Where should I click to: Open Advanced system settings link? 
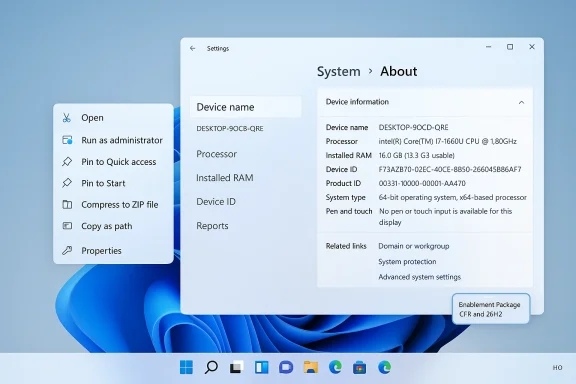point(420,277)
